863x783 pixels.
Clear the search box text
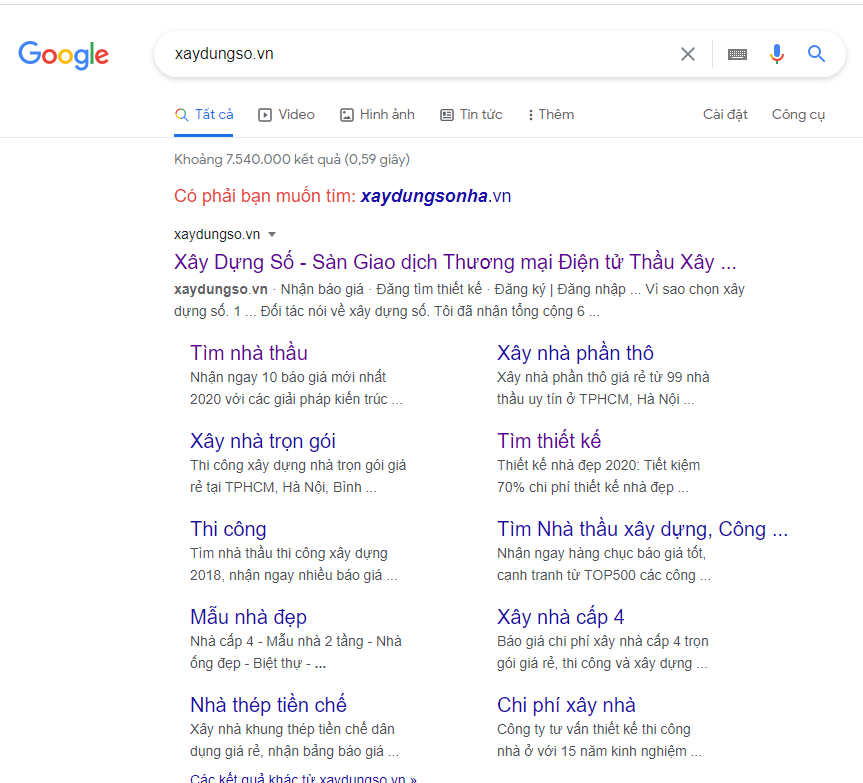(x=688, y=54)
